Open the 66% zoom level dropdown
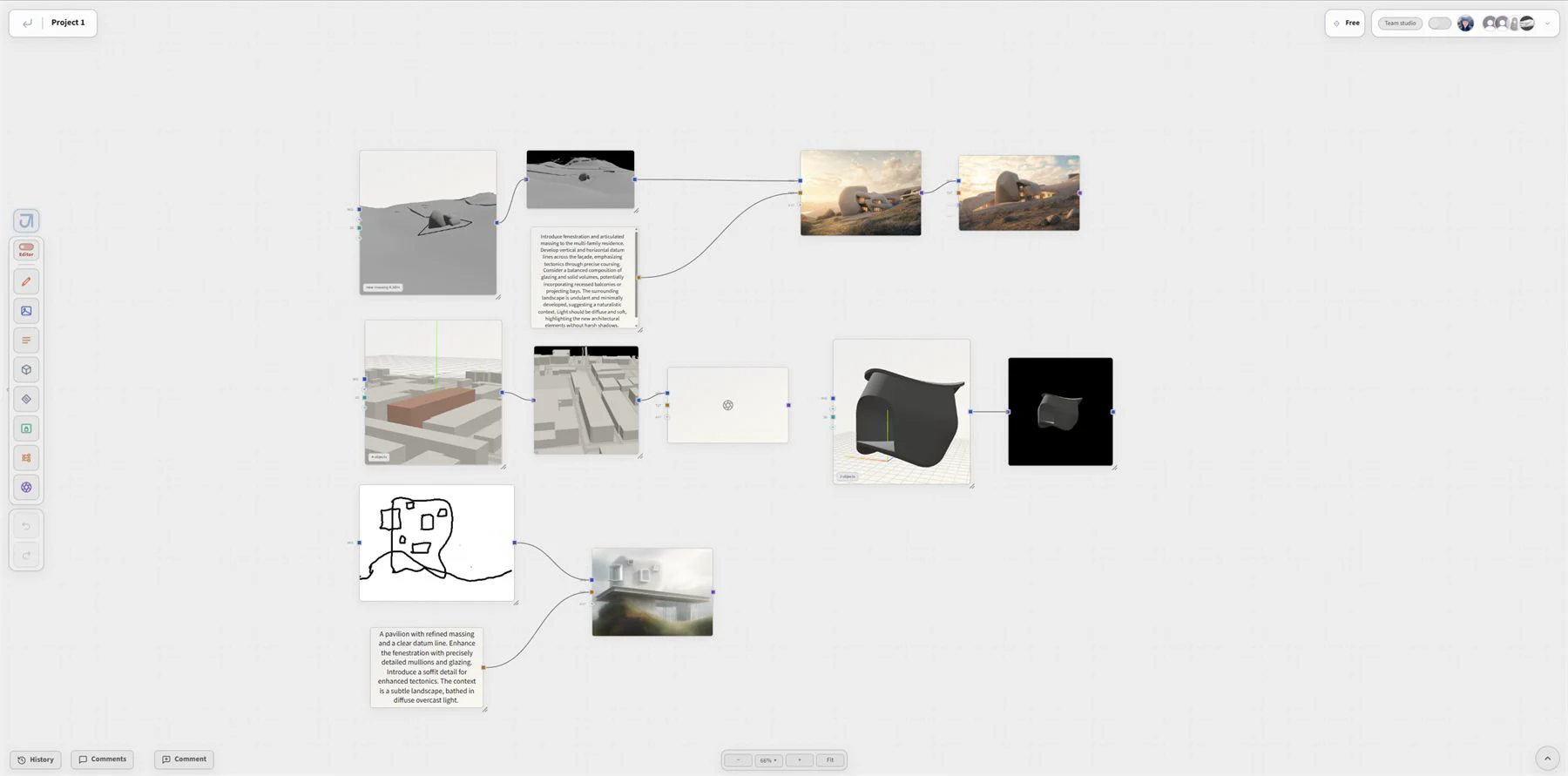1568x776 pixels. point(768,760)
